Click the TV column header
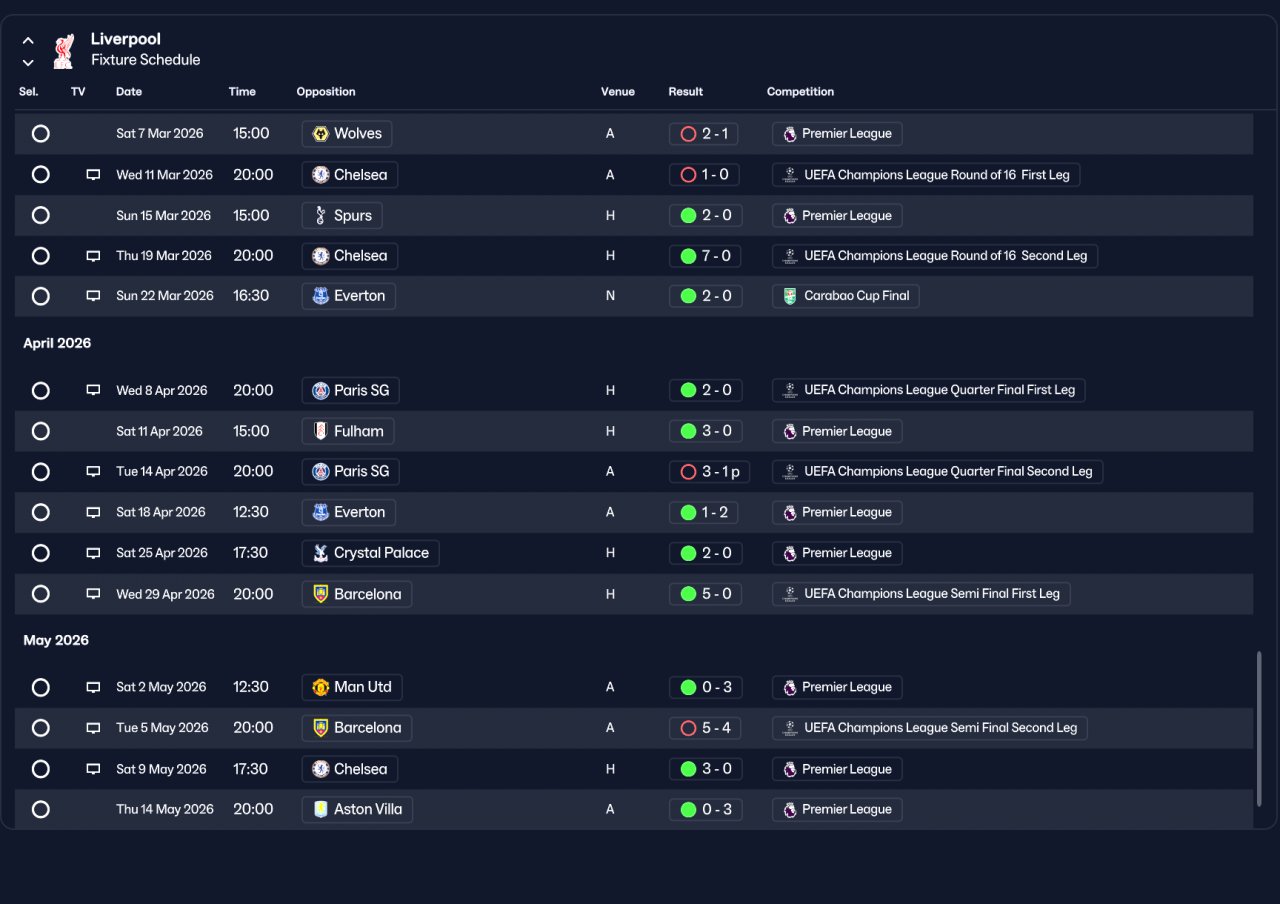This screenshot has height=904, width=1280. point(78,92)
